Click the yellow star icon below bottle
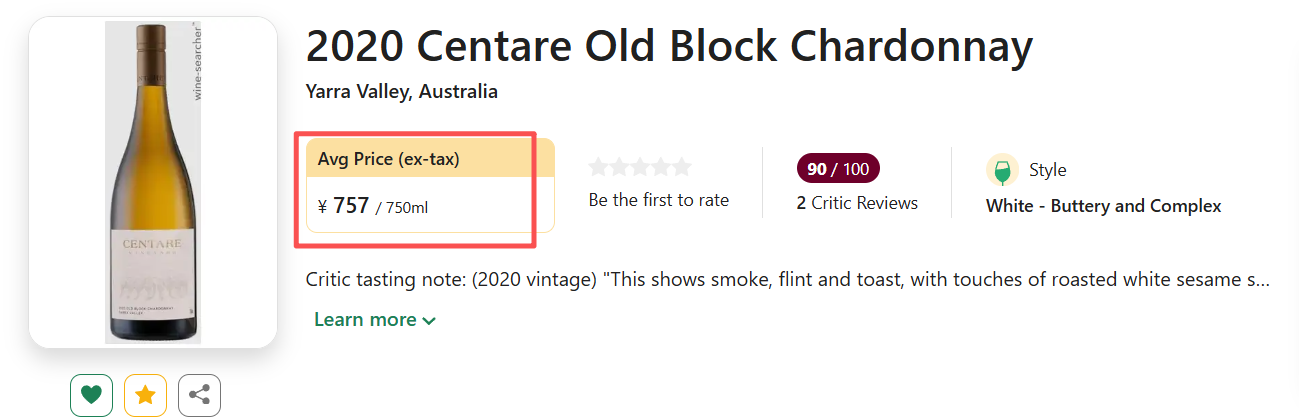This screenshot has height=420, width=1299. 145,395
